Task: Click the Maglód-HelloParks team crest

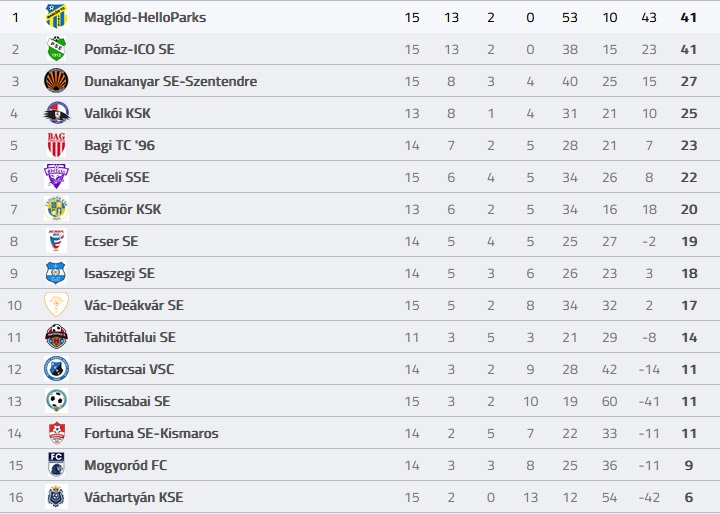Action: 56,17
